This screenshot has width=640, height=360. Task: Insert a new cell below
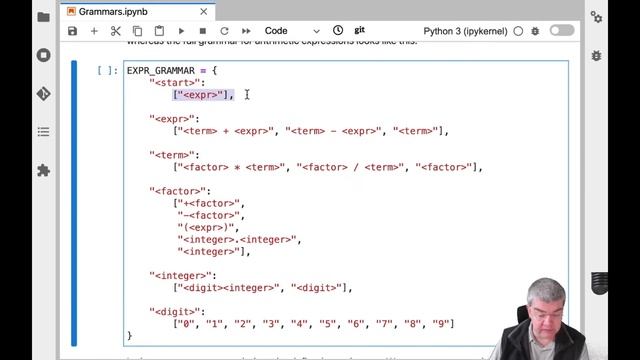(x=94, y=31)
